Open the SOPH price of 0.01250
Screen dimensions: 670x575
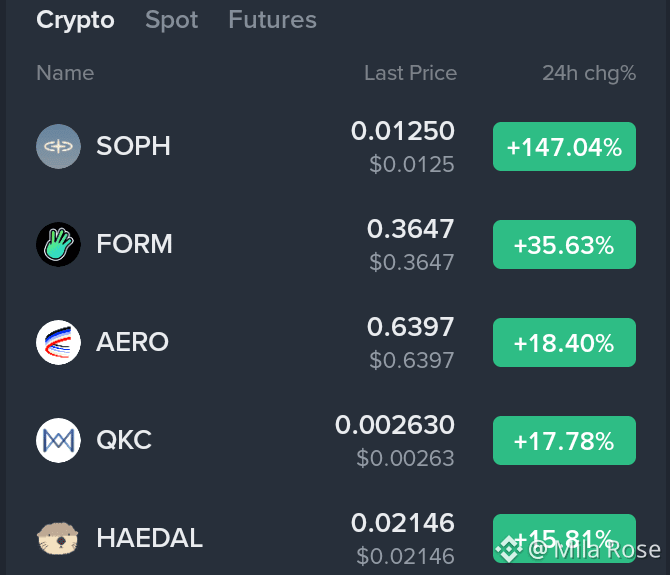click(403, 131)
